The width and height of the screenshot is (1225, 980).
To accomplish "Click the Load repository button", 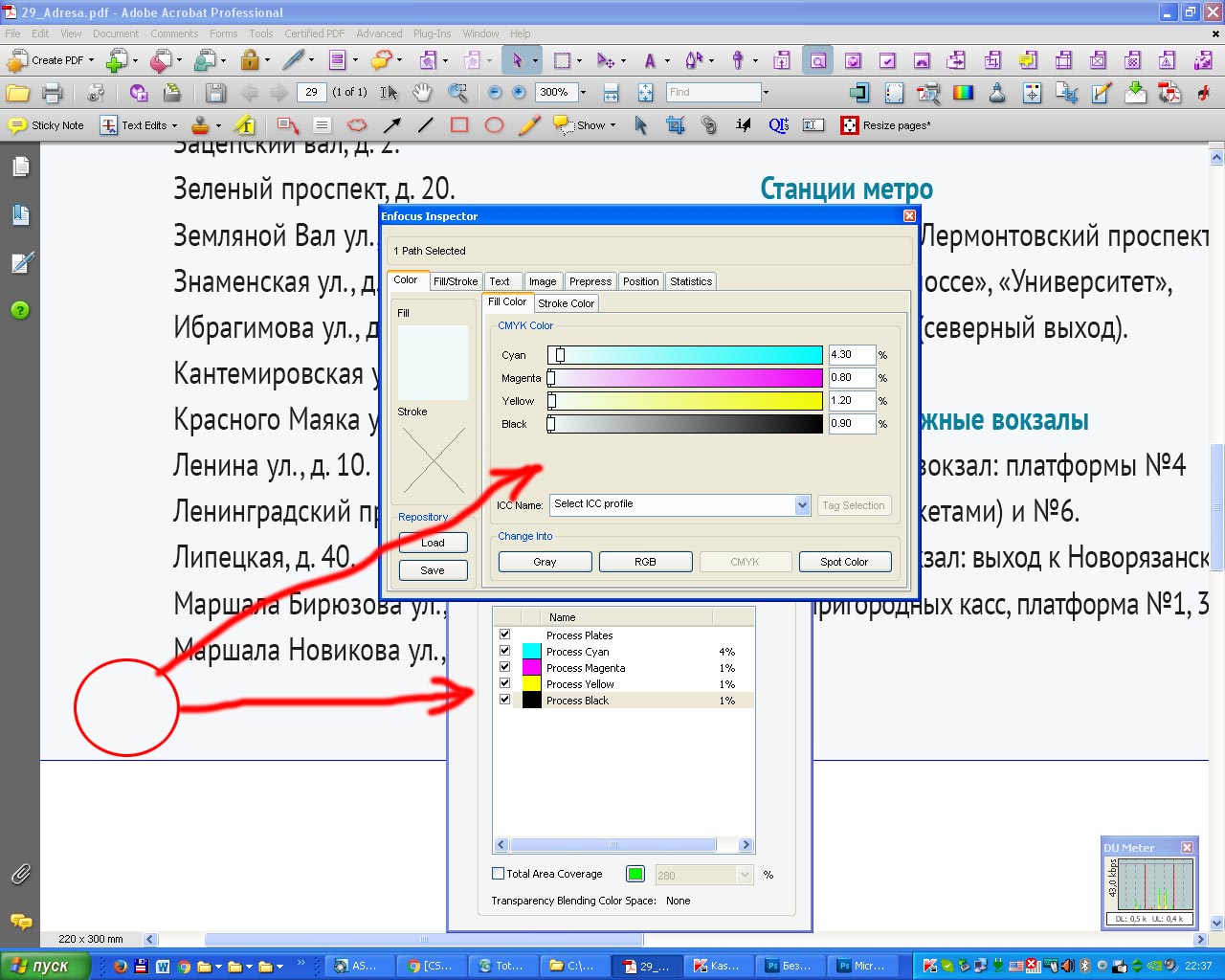I will [x=433, y=543].
